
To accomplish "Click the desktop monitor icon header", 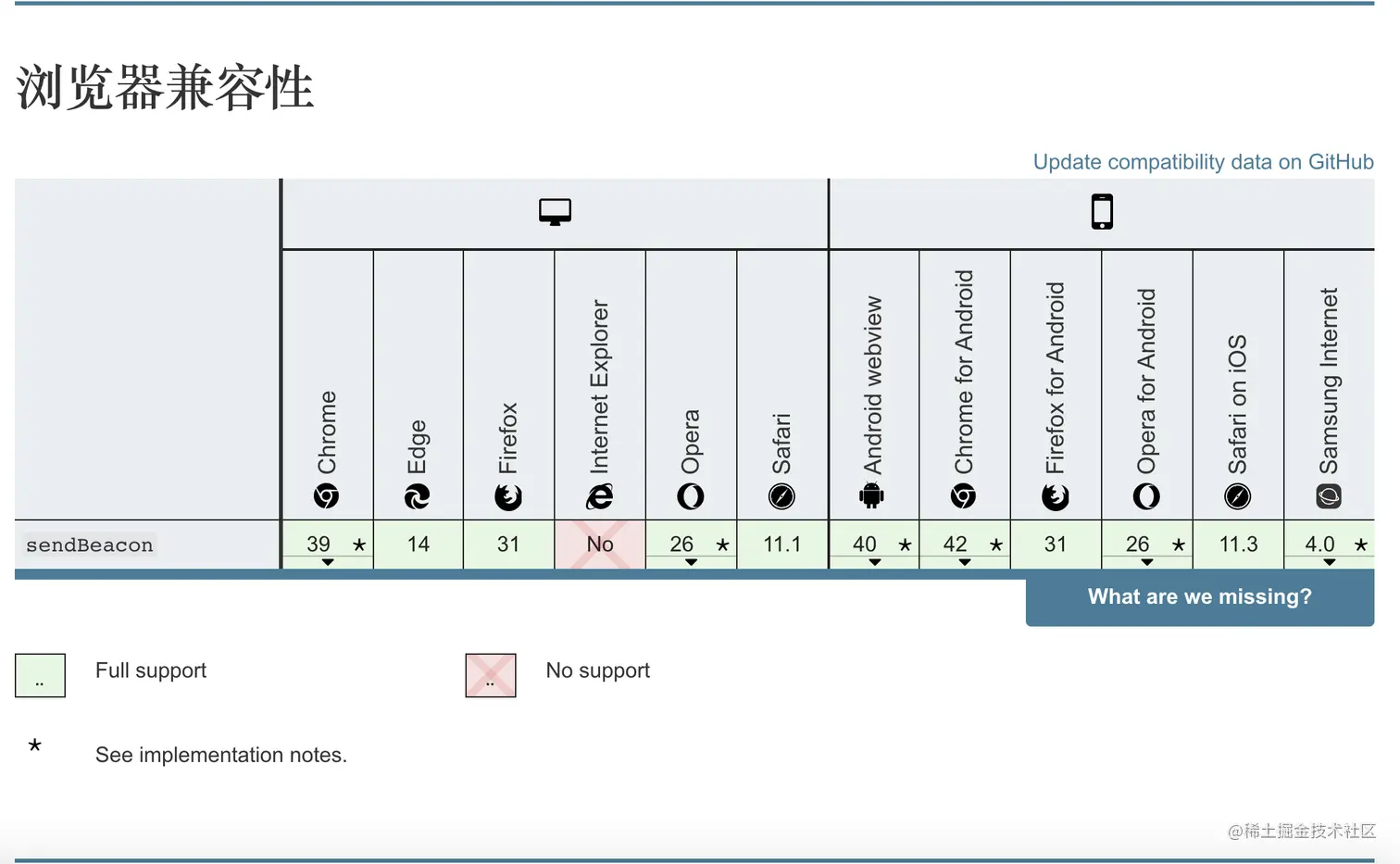I will pyautogui.click(x=555, y=212).
